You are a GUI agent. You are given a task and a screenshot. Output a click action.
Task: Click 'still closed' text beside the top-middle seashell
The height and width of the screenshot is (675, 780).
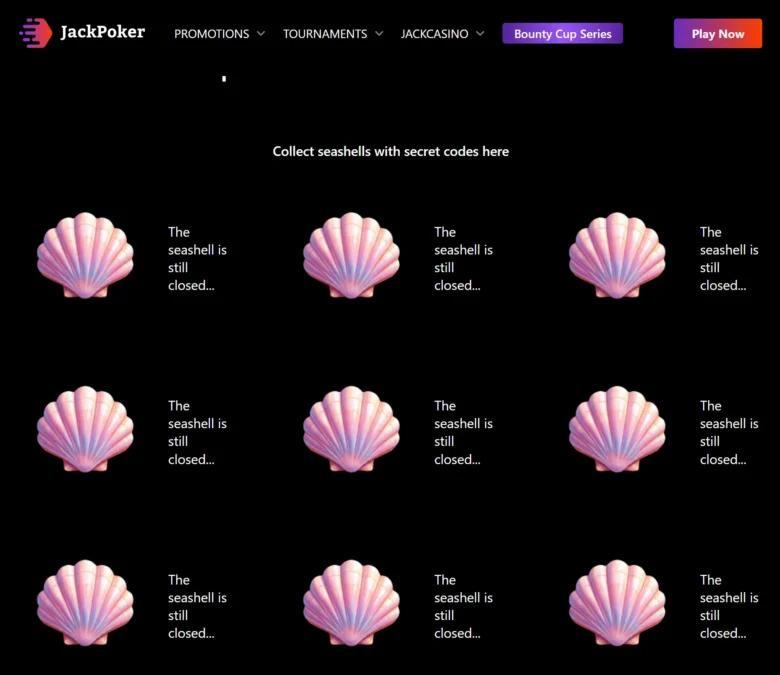pos(457,277)
